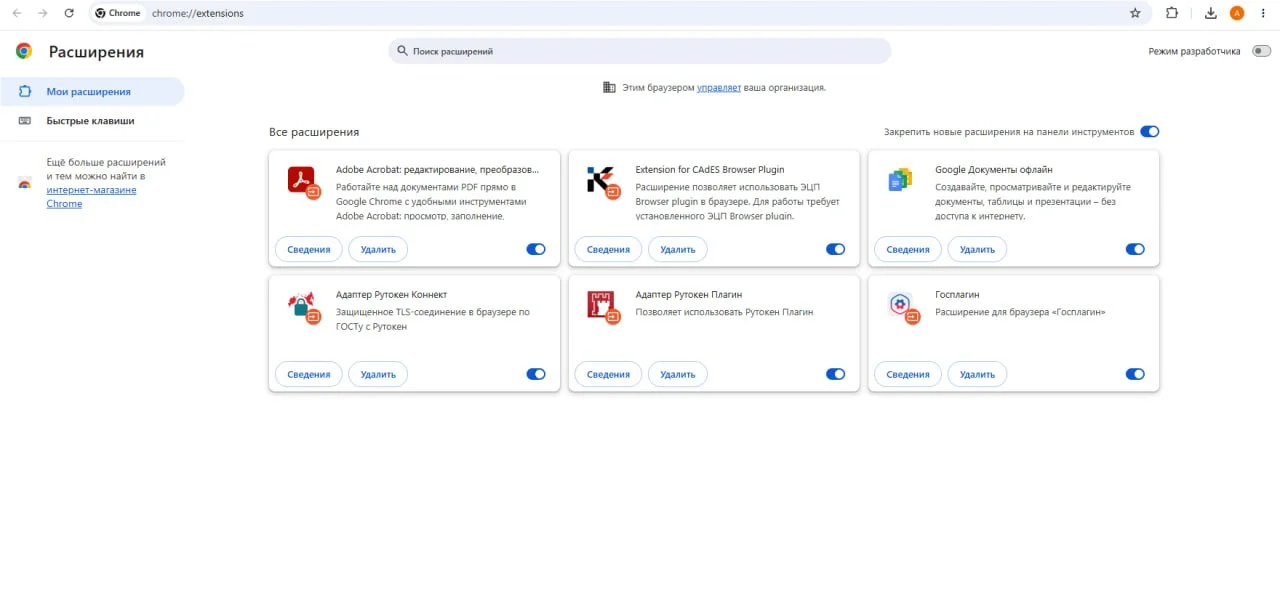Viewport: 1280px width, 613px height.
Task: Reload the extensions page
Action: pyautogui.click(x=69, y=13)
